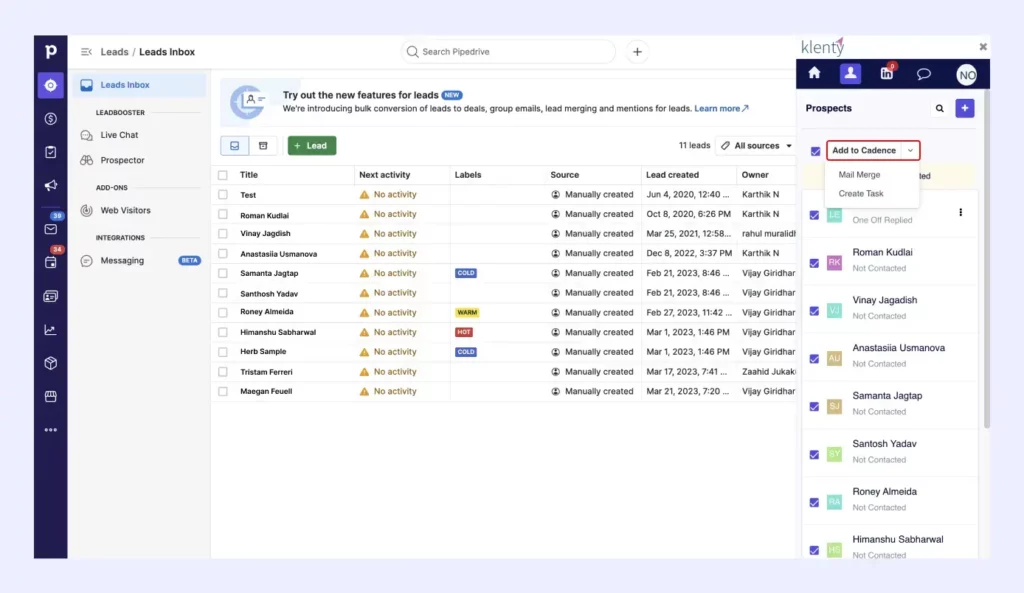Open Products cube icon in sidebar

pos(50,363)
